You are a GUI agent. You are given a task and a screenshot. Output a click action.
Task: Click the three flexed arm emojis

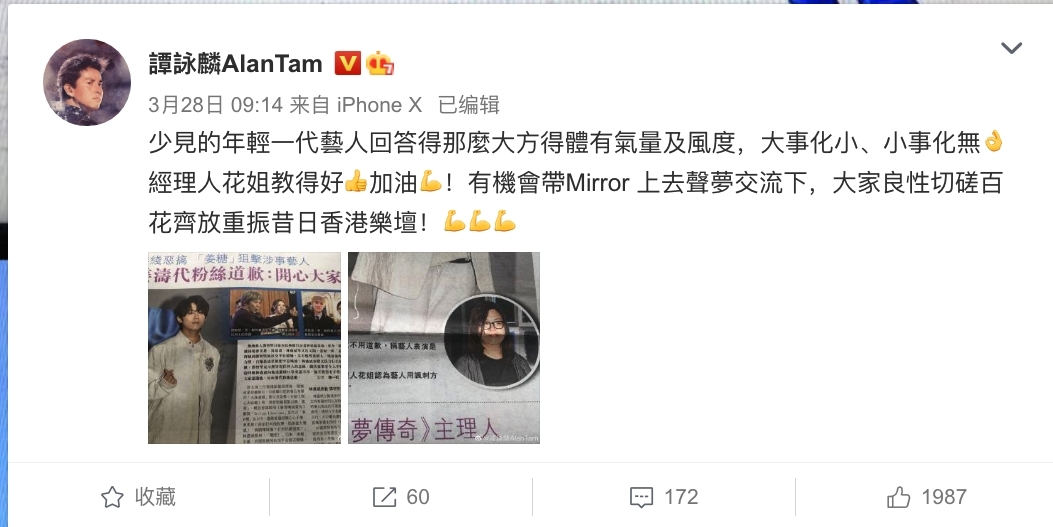coord(479,221)
